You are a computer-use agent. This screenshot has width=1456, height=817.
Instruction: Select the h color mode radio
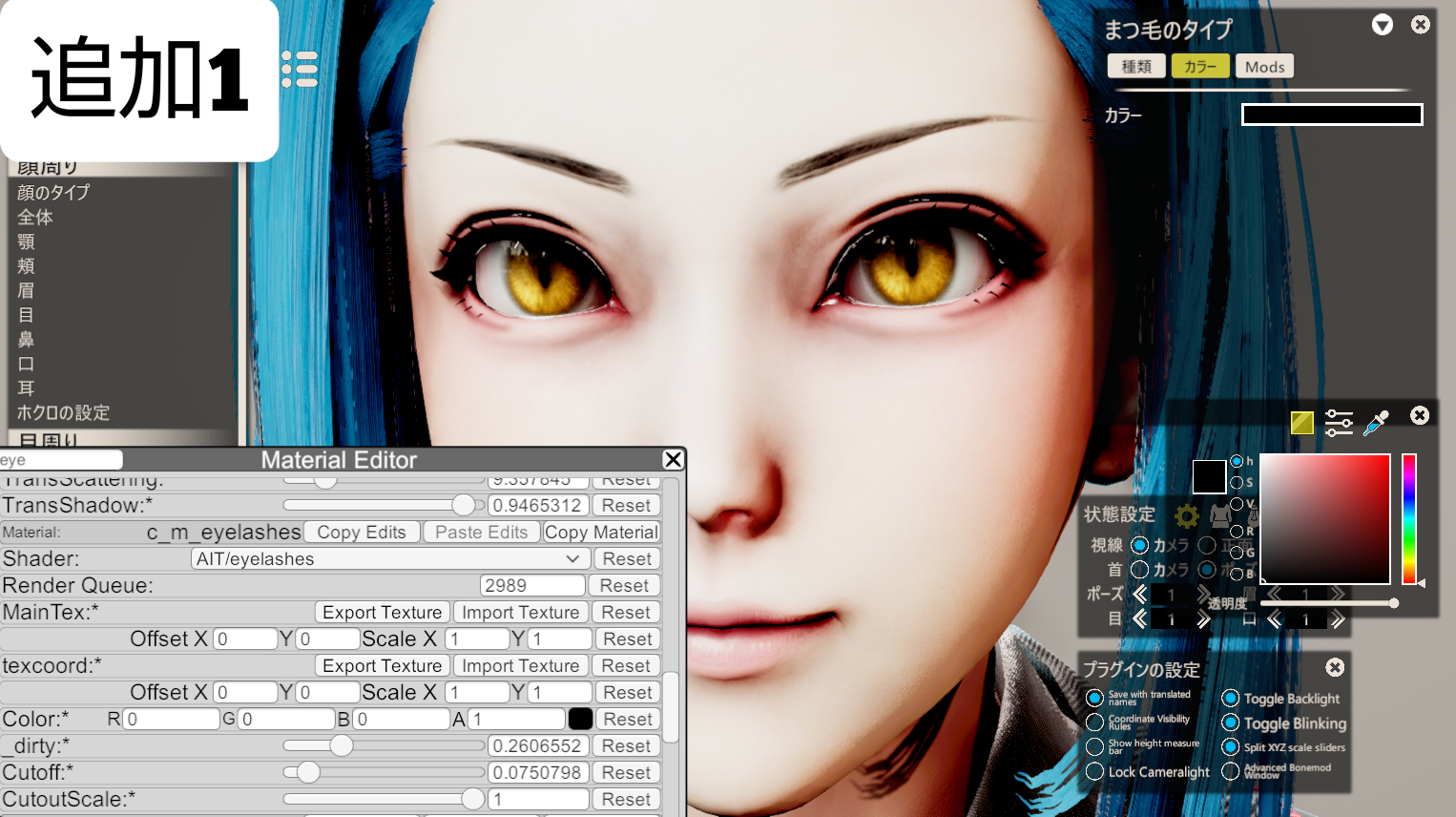[1238, 461]
